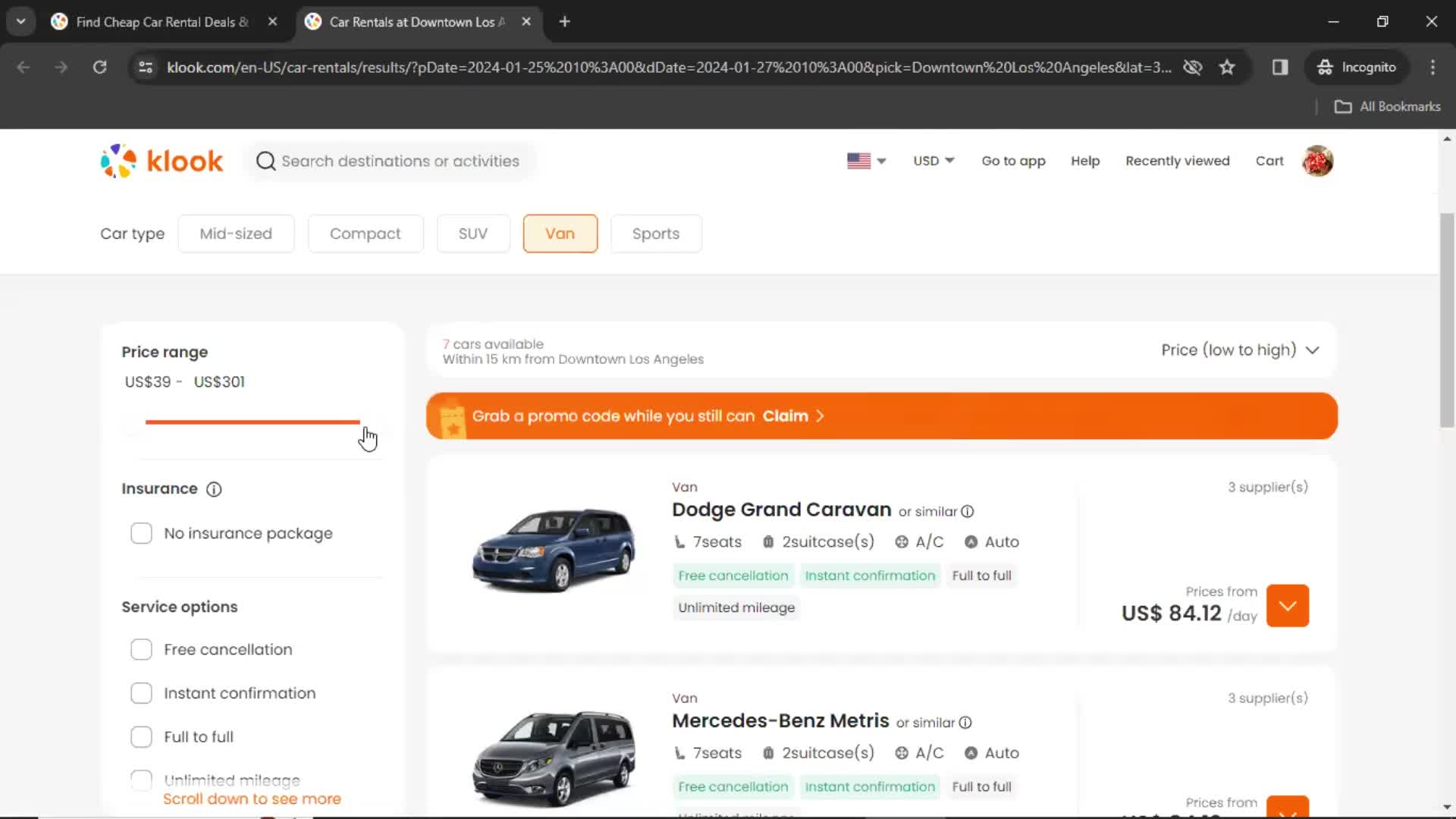
Task: Enable the Instant confirmation checkbox
Action: click(x=140, y=693)
